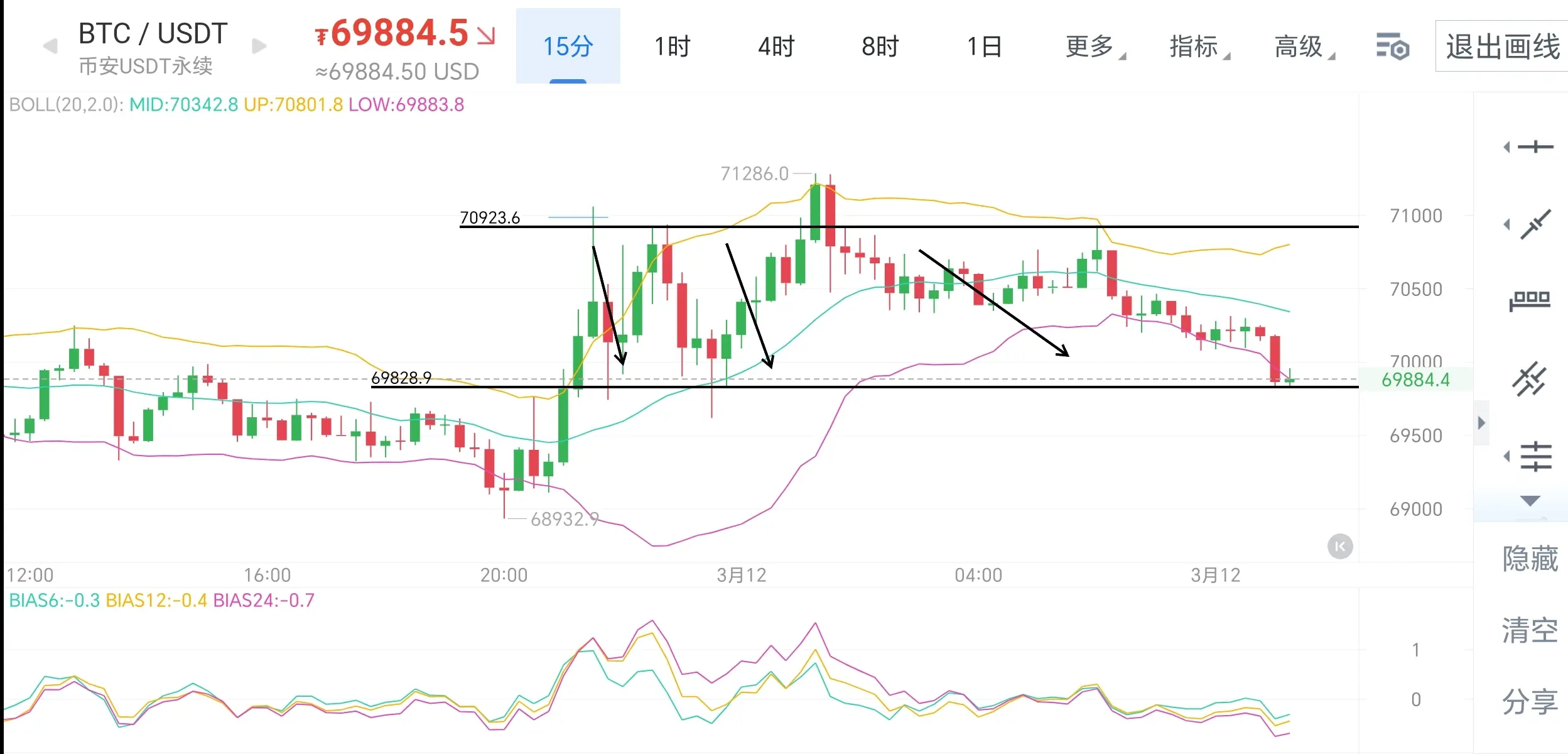
Task: Open the chart settings icon
Action: coord(1392,46)
